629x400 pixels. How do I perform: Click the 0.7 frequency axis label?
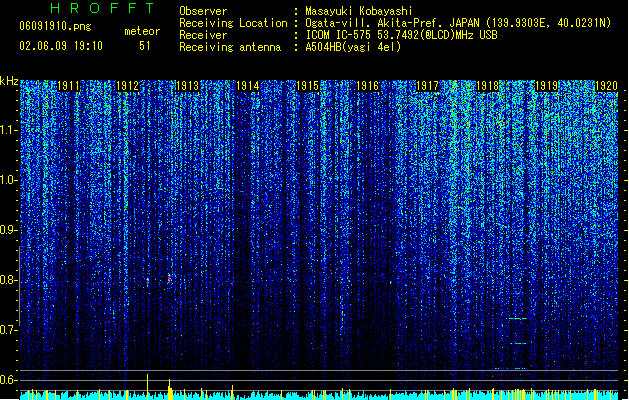coord(8,330)
